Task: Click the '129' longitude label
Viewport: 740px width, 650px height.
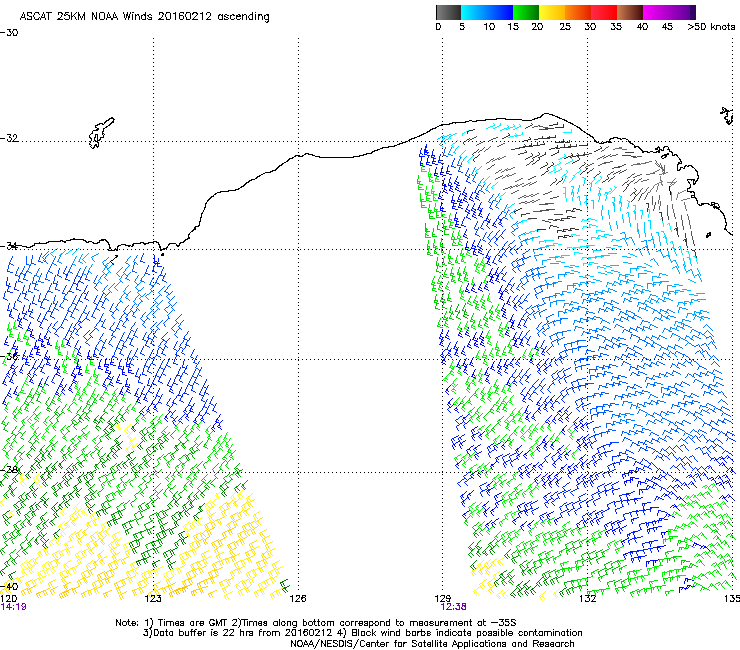Action: (x=443, y=599)
